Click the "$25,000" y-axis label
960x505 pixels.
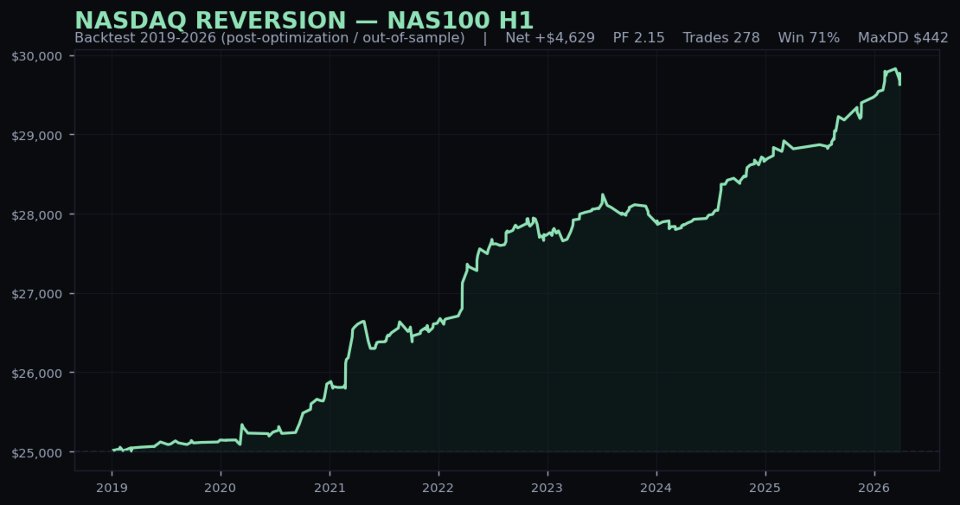37,453
